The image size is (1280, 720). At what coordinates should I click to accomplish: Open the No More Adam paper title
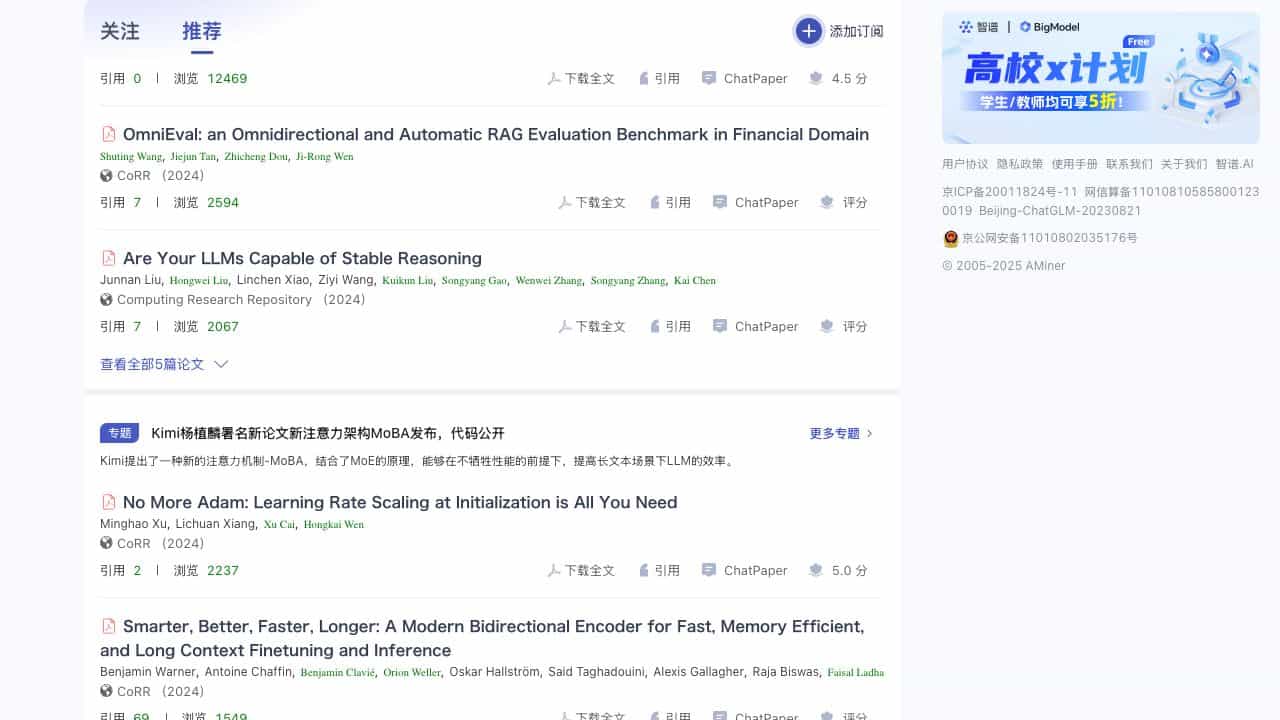[400, 502]
